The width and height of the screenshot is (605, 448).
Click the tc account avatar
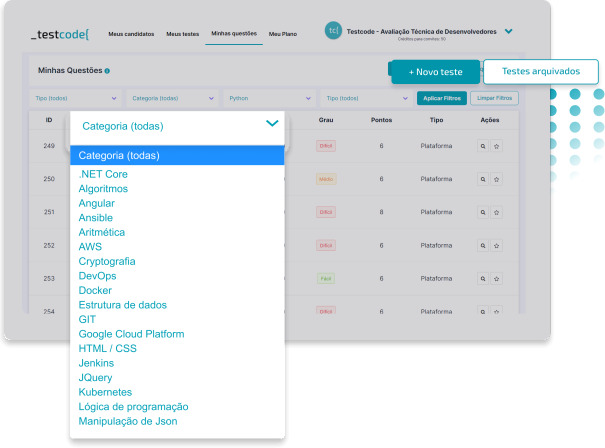coord(333,31)
